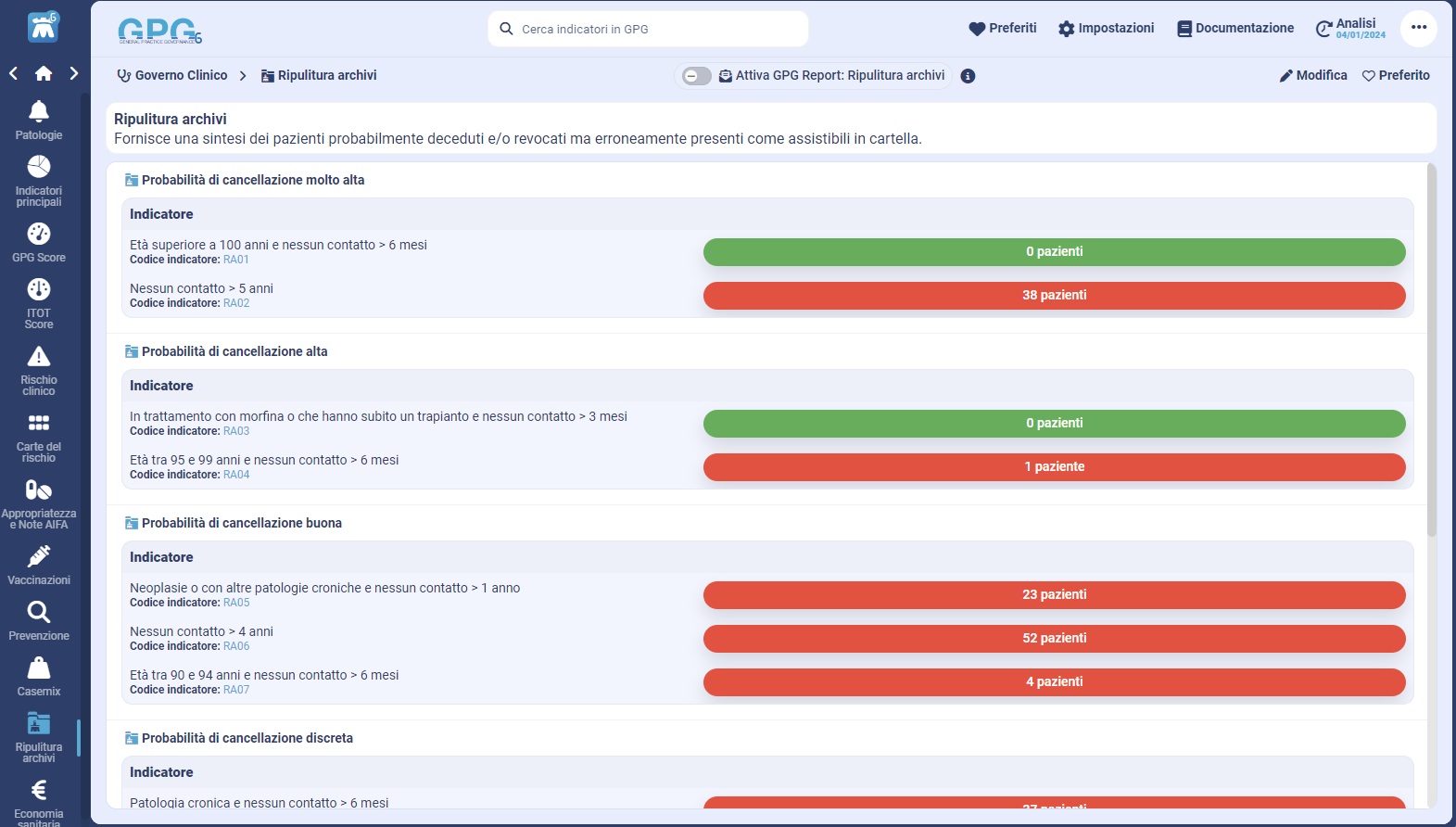Image resolution: width=1456 pixels, height=827 pixels.
Task: Open Rischio clinico warning triangle icon
Action: pyautogui.click(x=39, y=357)
